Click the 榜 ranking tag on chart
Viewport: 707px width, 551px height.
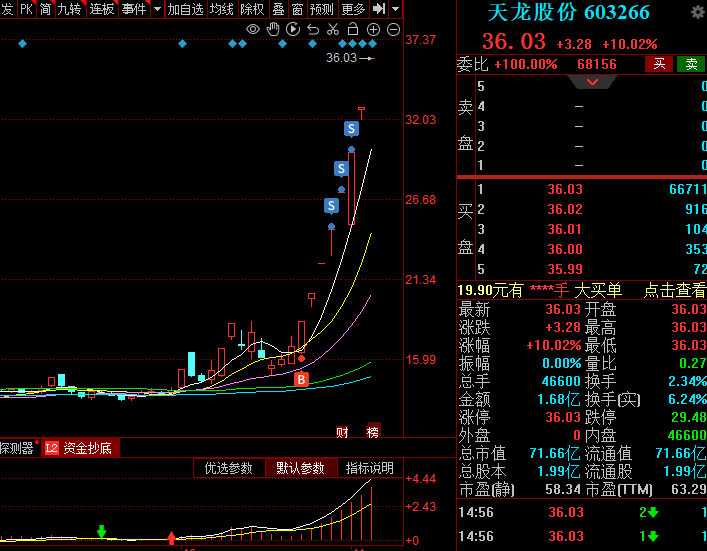pos(373,432)
